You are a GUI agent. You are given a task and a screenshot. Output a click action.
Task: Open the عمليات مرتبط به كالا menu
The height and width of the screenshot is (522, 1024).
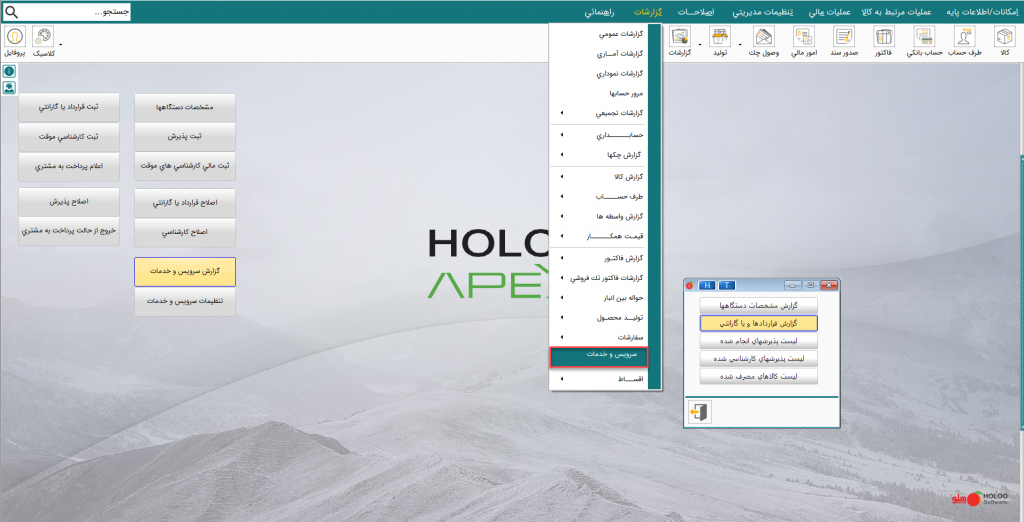point(899,12)
